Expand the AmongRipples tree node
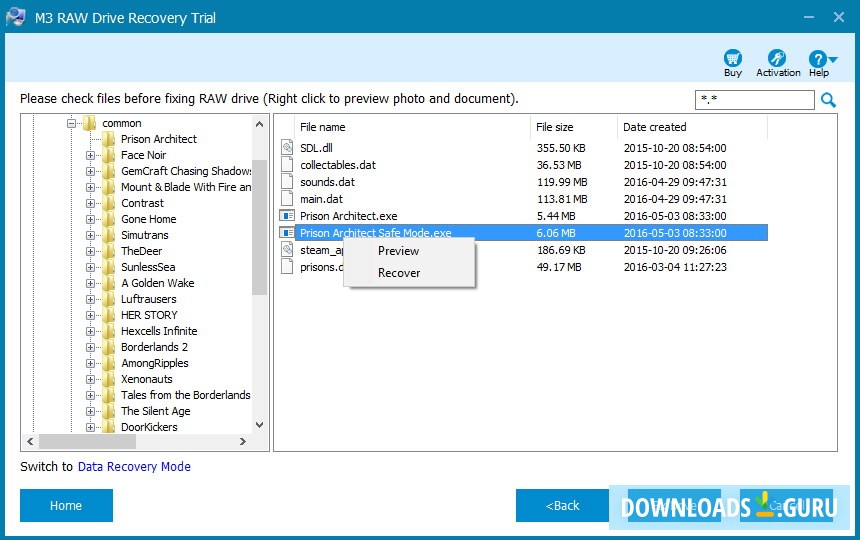The height and width of the screenshot is (540, 860). [x=90, y=363]
